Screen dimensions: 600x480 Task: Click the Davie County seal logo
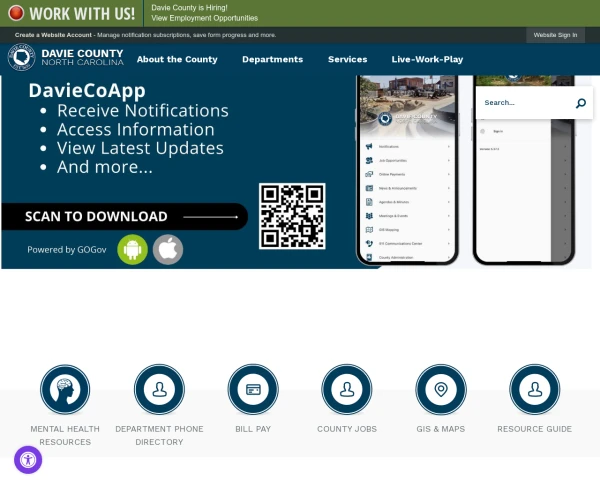[21, 57]
